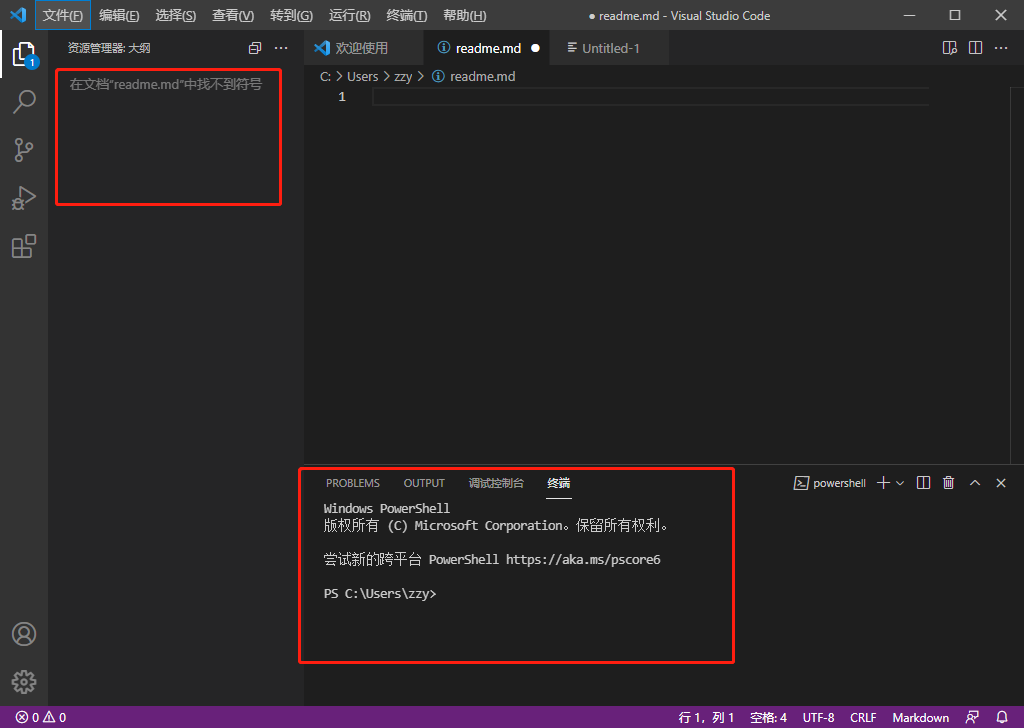Switch to the 调试控制台 panel tab
This screenshot has width=1024, height=728.
point(496,483)
